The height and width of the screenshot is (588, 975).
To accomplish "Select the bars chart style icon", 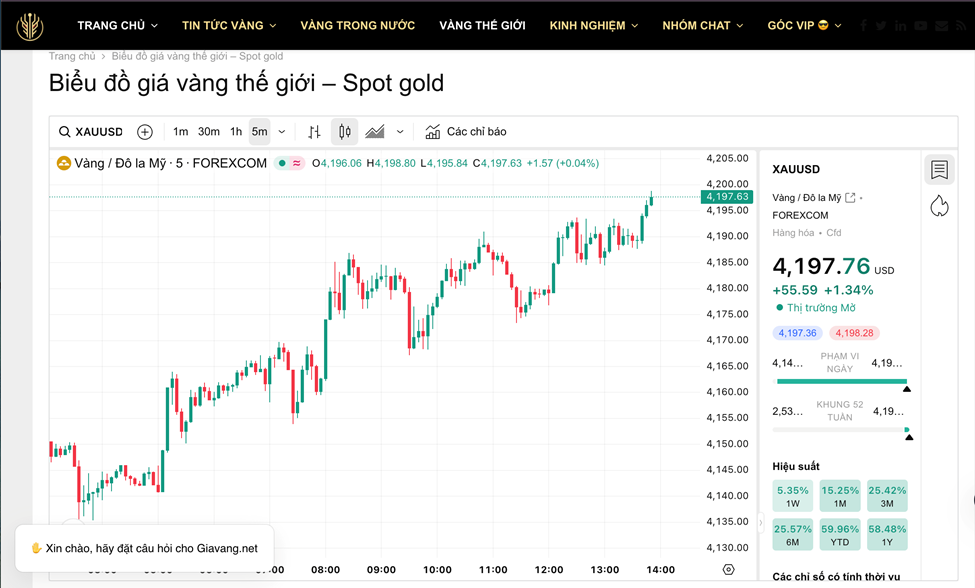I will 314,132.
